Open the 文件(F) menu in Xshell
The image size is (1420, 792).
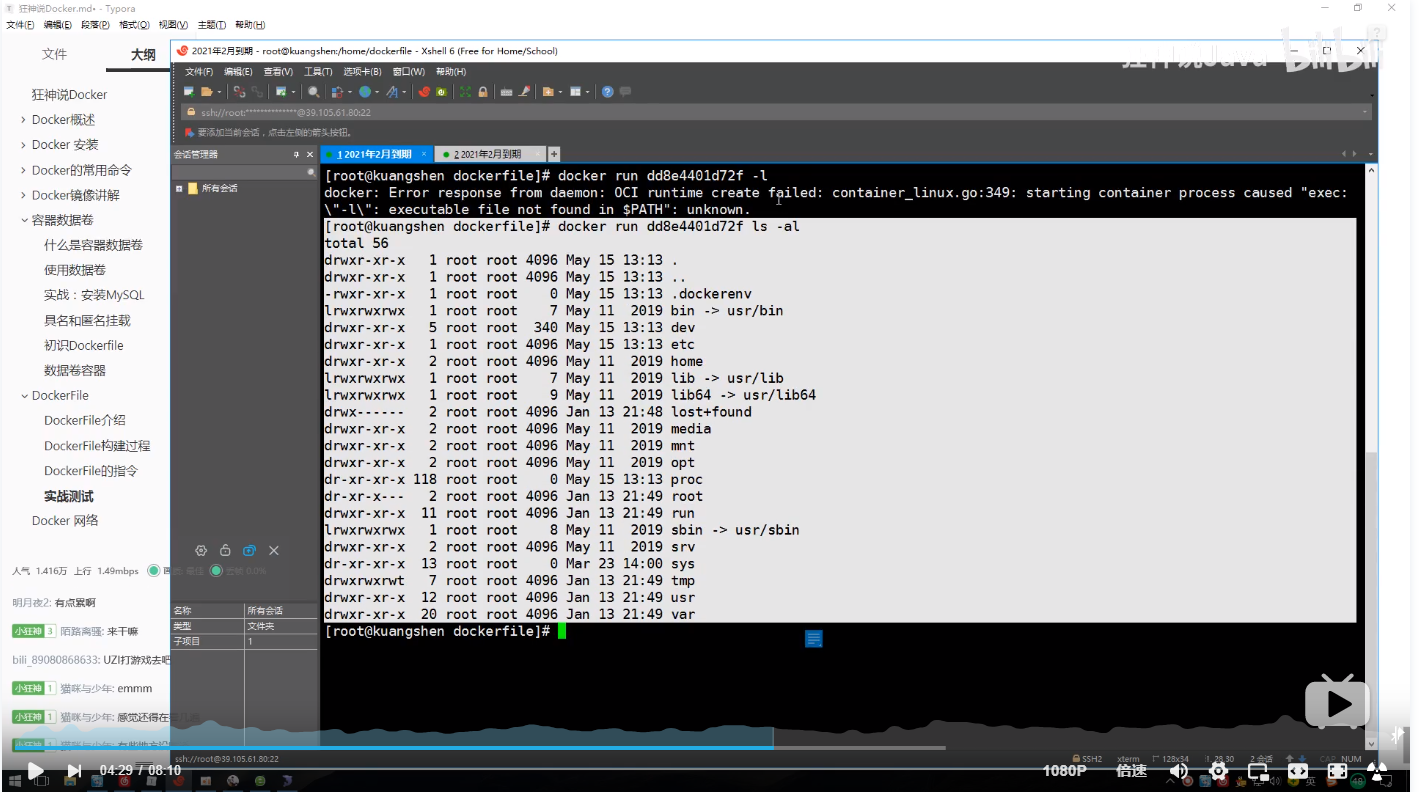(x=199, y=71)
